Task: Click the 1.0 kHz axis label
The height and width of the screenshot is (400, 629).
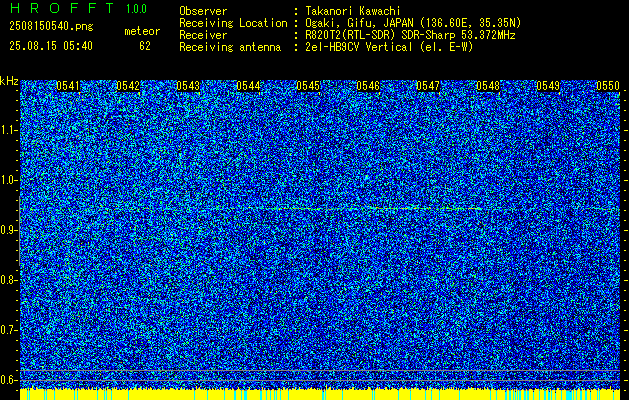Action: 8,180
